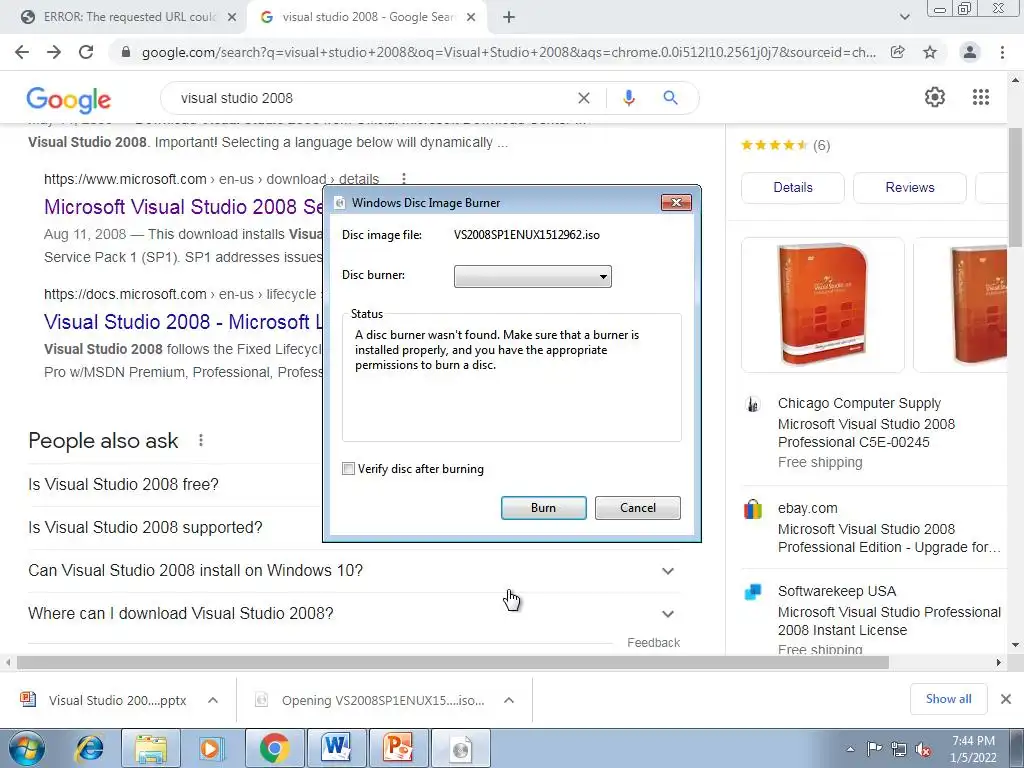This screenshot has height=768, width=1024.
Task: Open the Windows Start orb
Action: (27, 748)
